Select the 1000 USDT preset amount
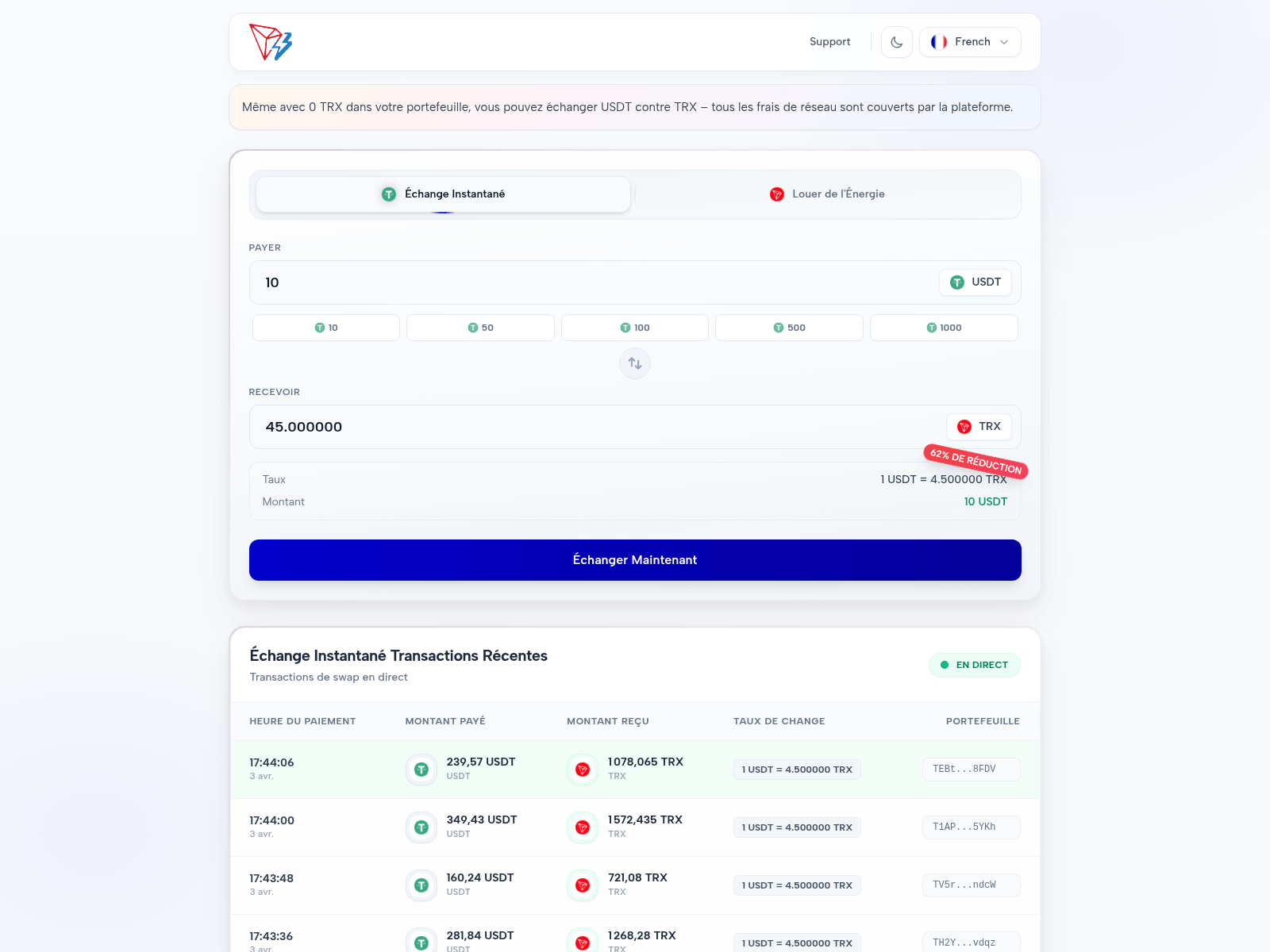The height and width of the screenshot is (952, 1270). tap(944, 328)
